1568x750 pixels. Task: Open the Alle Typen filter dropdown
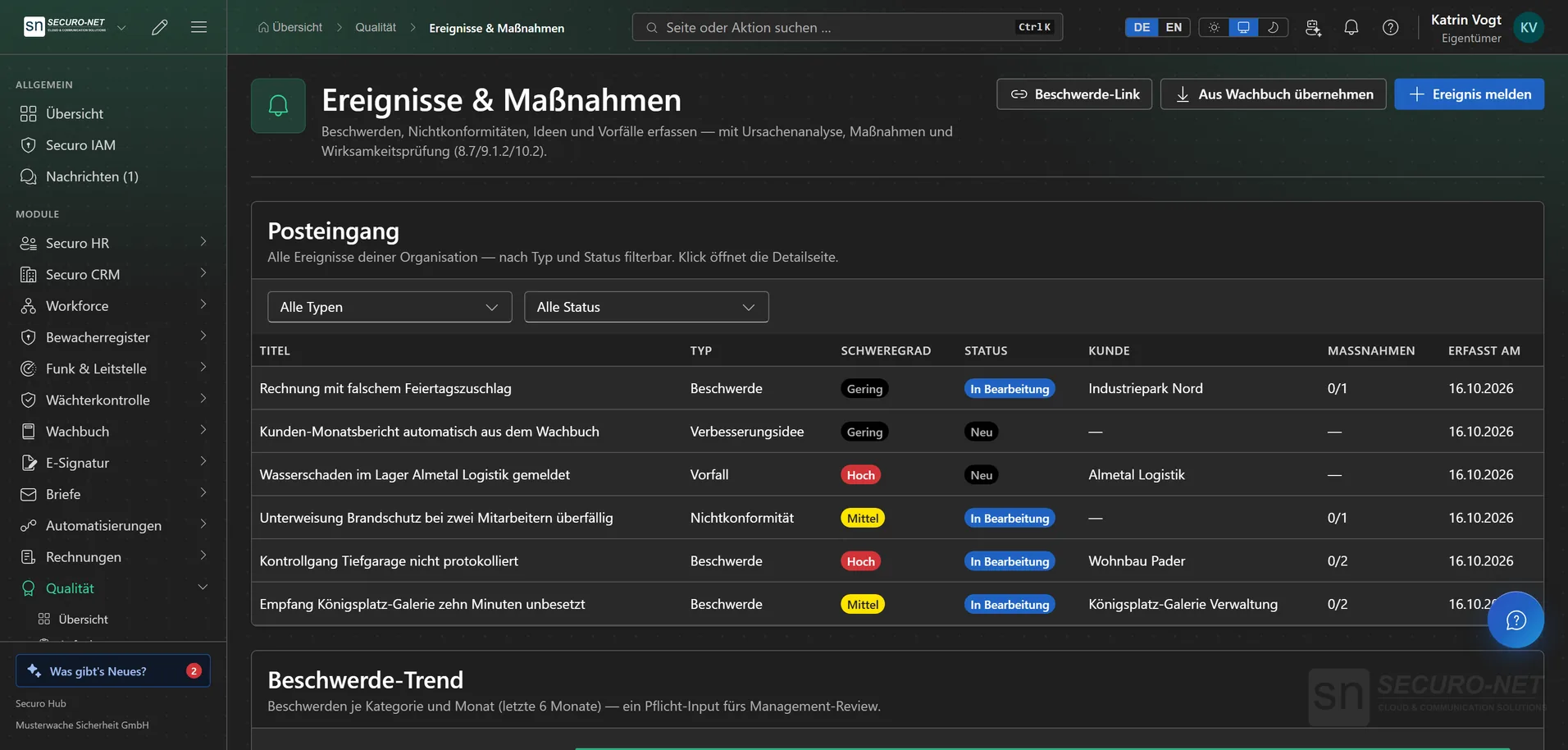coord(390,307)
